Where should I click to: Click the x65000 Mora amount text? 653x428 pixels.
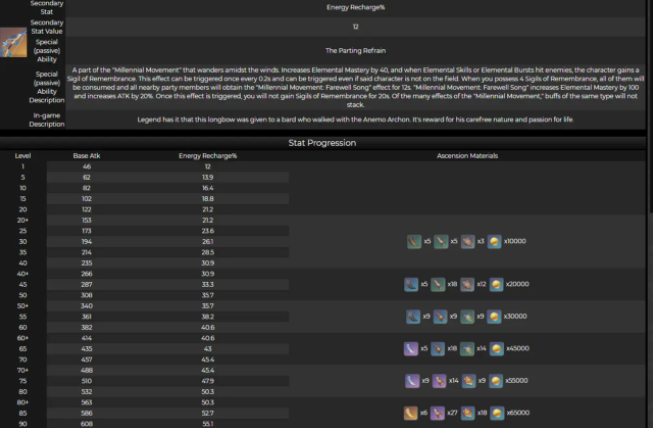click(x=518, y=413)
